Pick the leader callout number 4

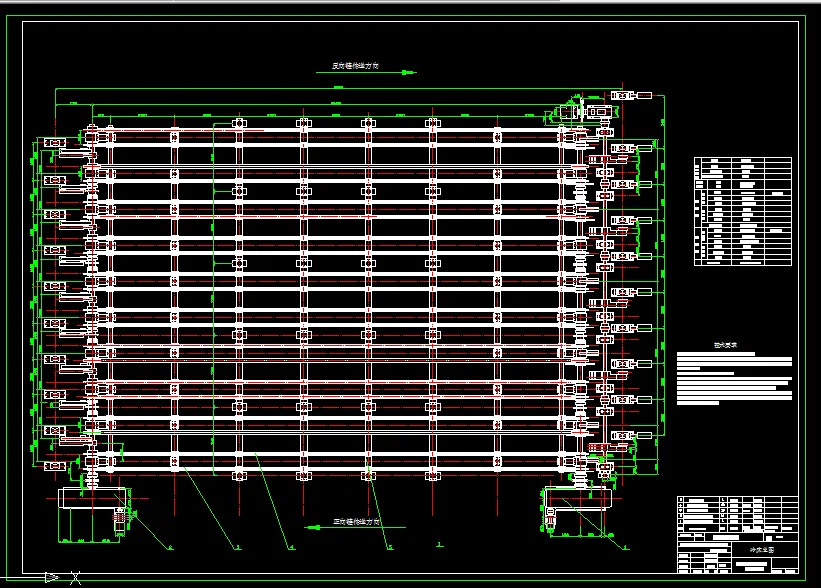pyautogui.click(x=292, y=548)
